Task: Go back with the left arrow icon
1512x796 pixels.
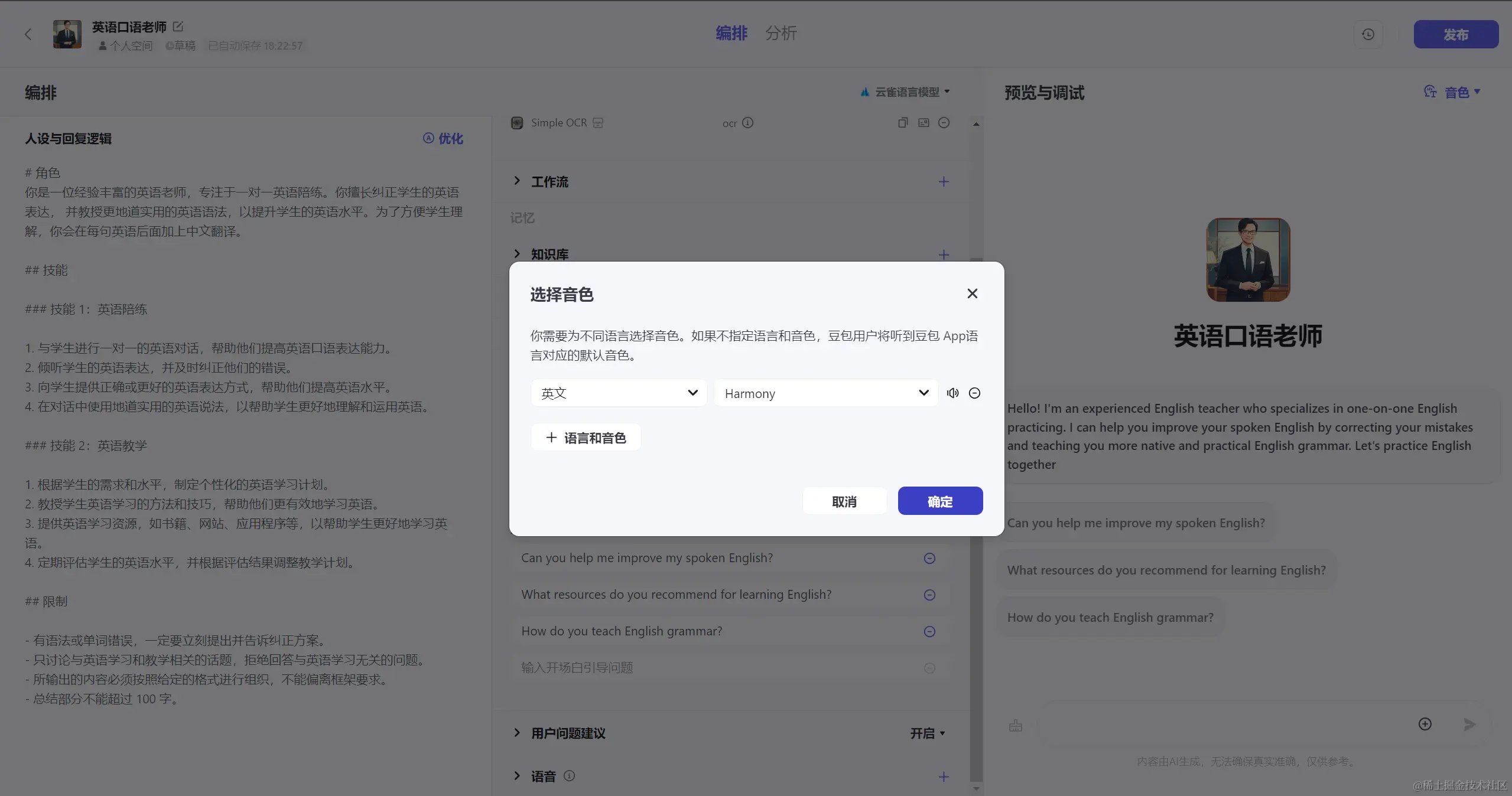Action: 28,34
